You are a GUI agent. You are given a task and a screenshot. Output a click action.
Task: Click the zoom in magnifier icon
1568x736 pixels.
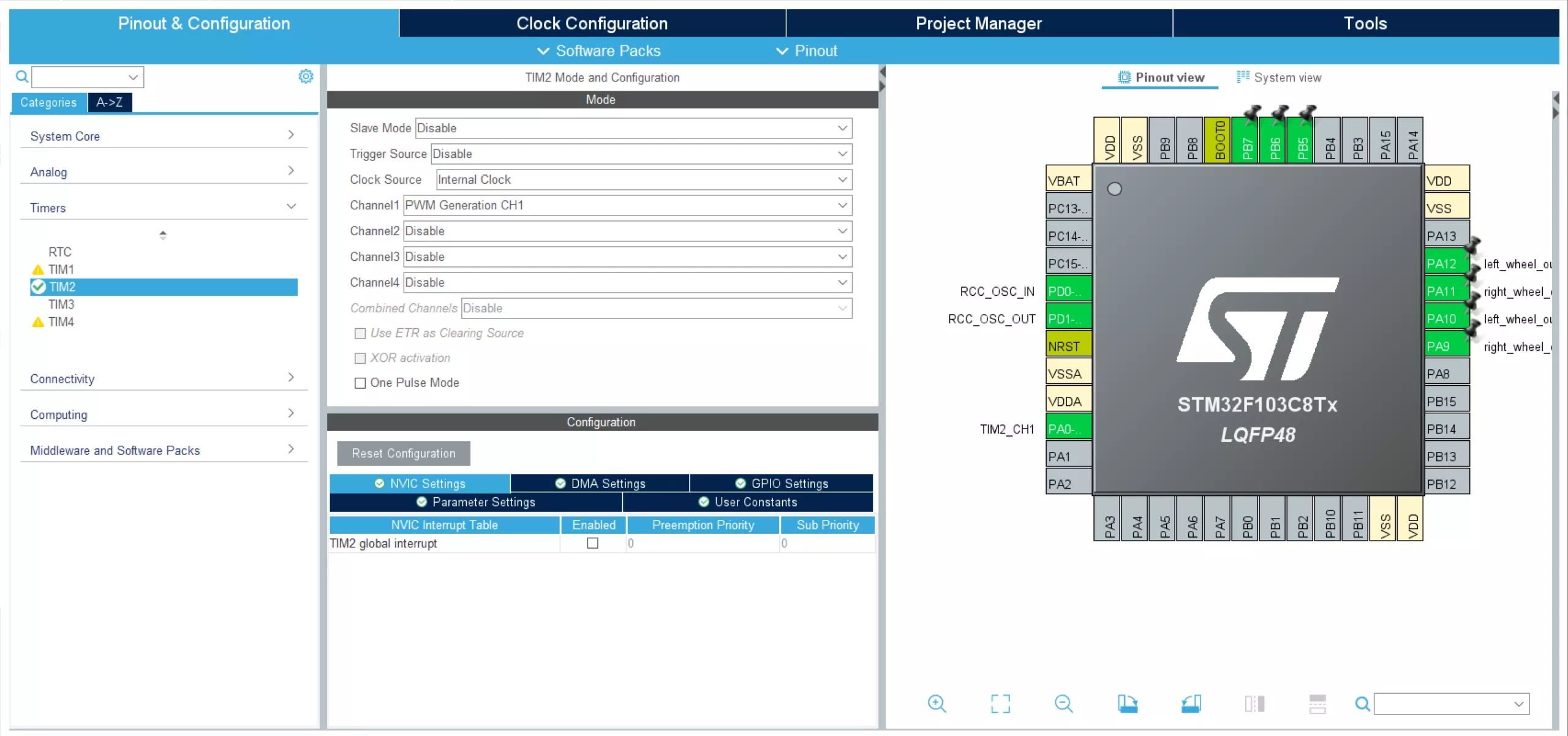[937, 704]
